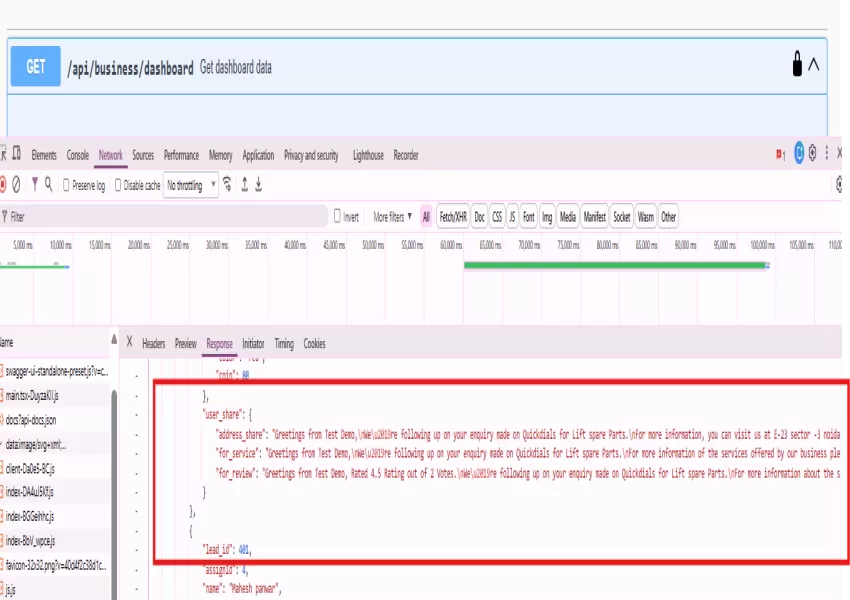Switch to the Console tab
850x600 pixels.
77,155
